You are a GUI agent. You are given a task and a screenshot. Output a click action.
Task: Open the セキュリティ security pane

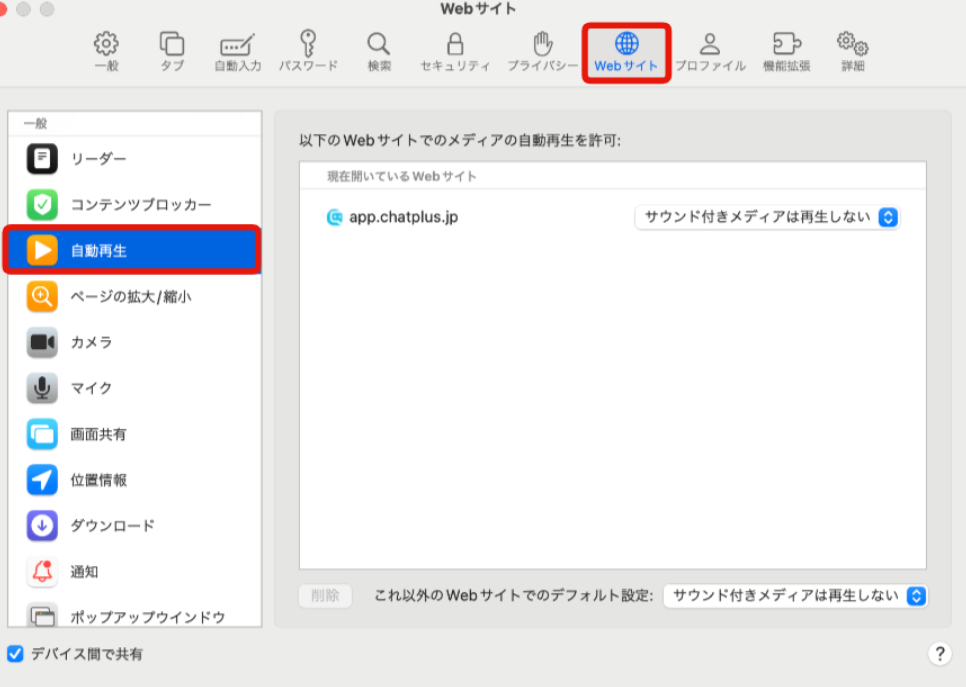click(455, 52)
